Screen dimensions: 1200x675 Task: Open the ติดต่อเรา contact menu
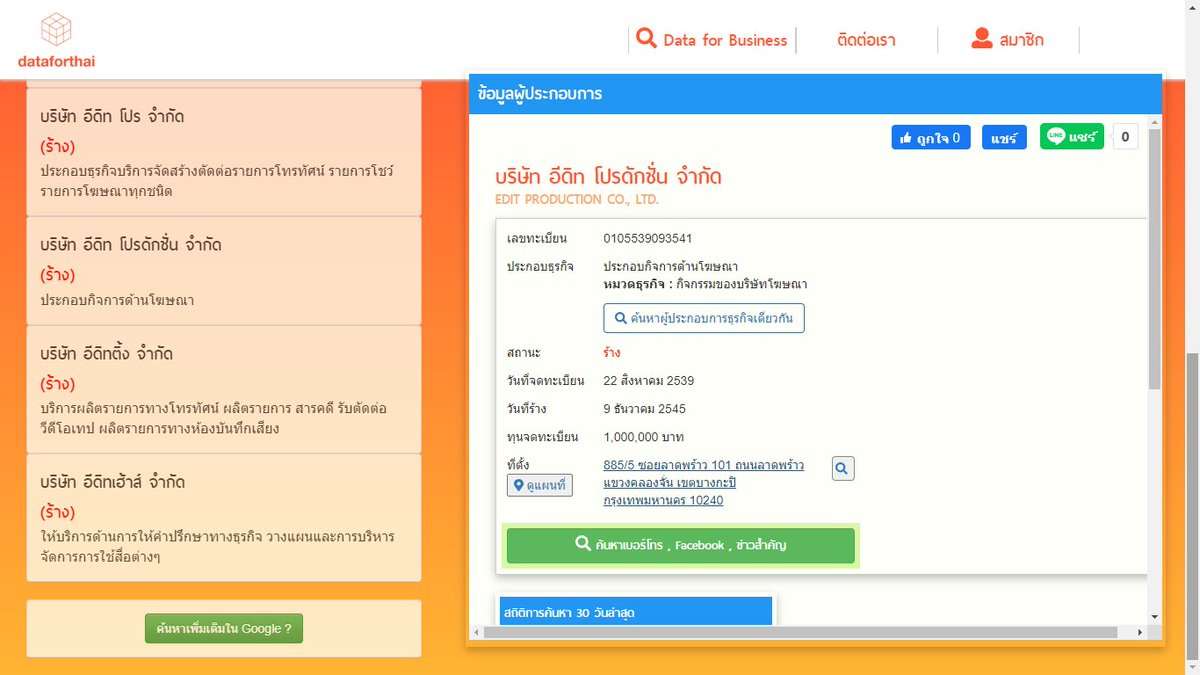[866, 40]
